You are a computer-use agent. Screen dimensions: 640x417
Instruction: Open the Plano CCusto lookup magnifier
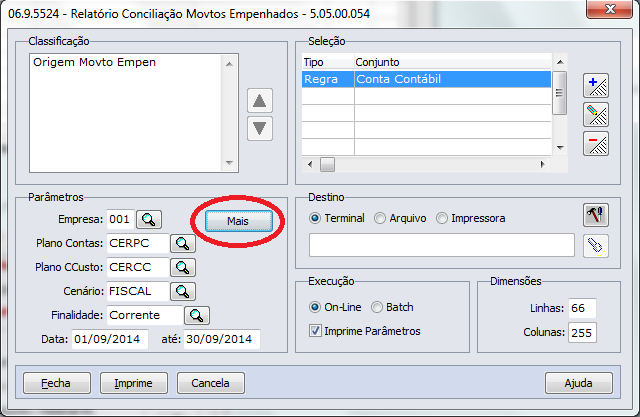pyautogui.click(x=182, y=268)
